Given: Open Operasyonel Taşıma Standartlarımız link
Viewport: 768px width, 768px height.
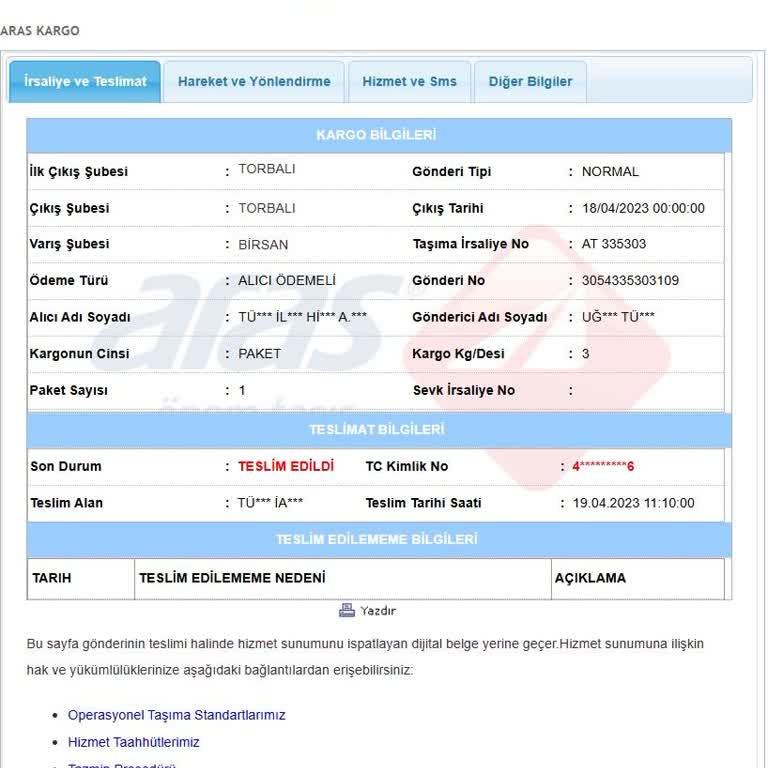Looking at the screenshot, I should tap(176, 715).
